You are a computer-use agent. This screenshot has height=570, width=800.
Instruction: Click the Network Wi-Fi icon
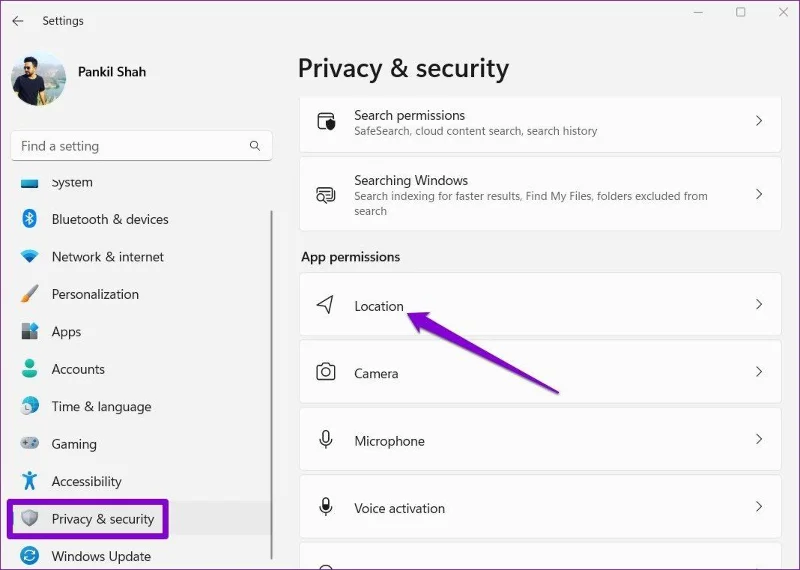point(30,256)
